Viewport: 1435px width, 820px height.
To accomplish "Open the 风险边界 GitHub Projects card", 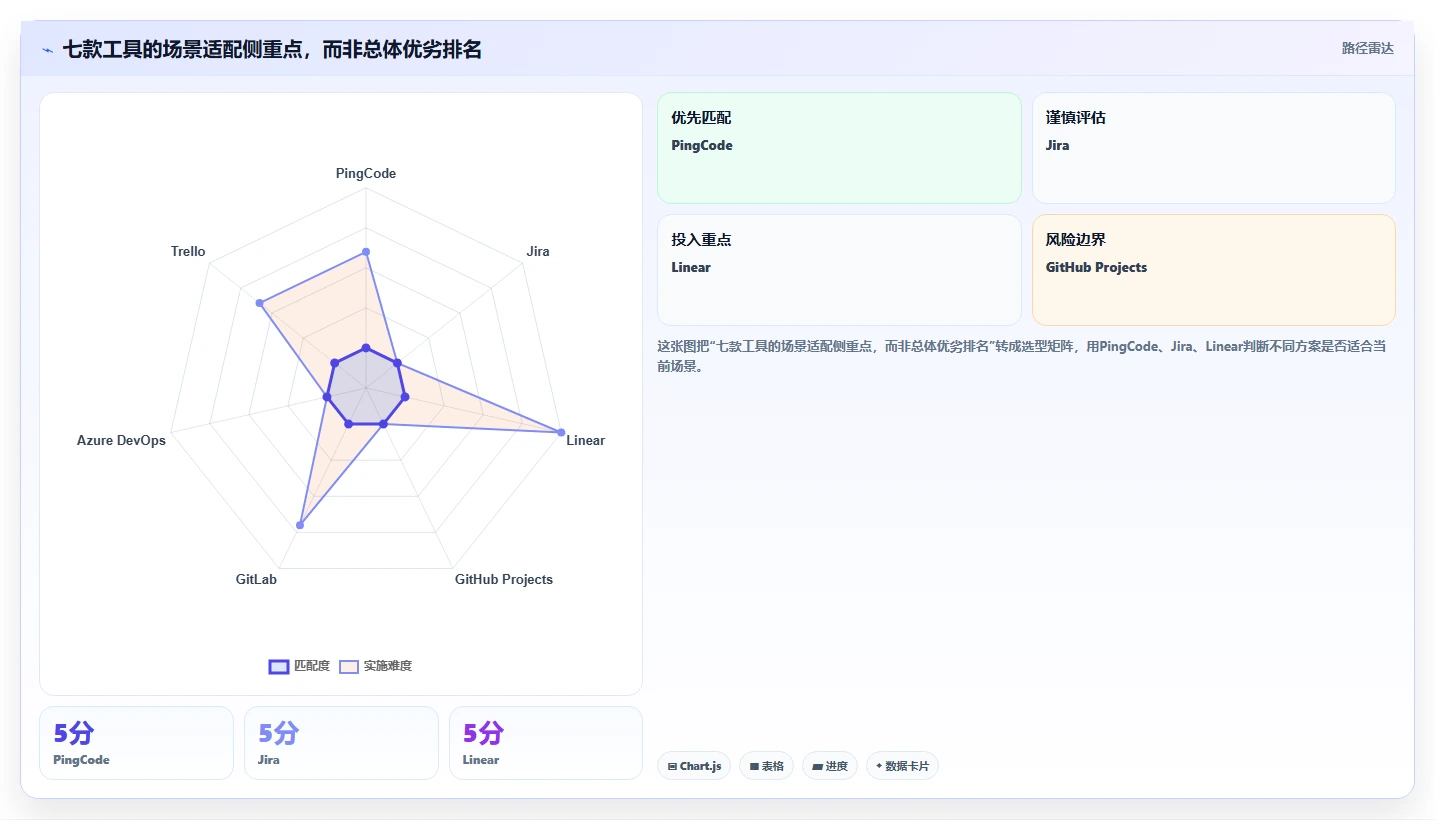I will pyautogui.click(x=1213, y=270).
